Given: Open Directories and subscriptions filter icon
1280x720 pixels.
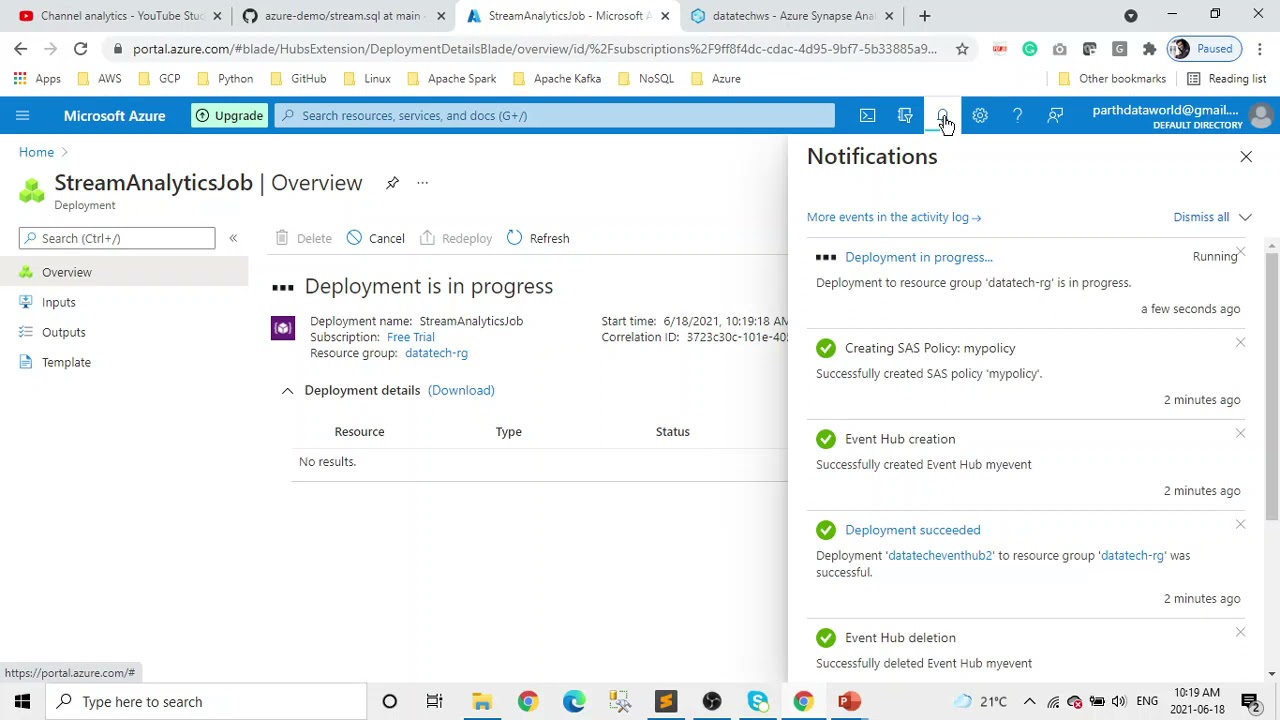Looking at the screenshot, I should point(905,116).
